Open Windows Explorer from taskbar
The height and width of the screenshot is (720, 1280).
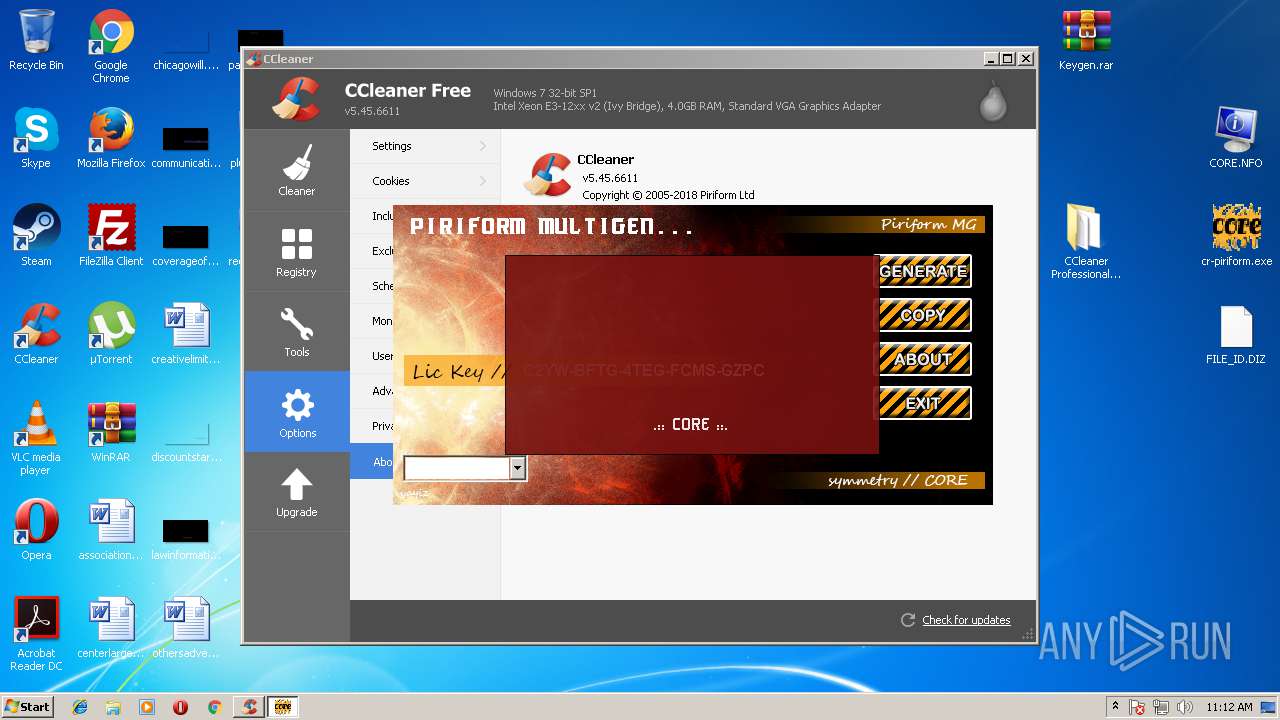click(113, 707)
